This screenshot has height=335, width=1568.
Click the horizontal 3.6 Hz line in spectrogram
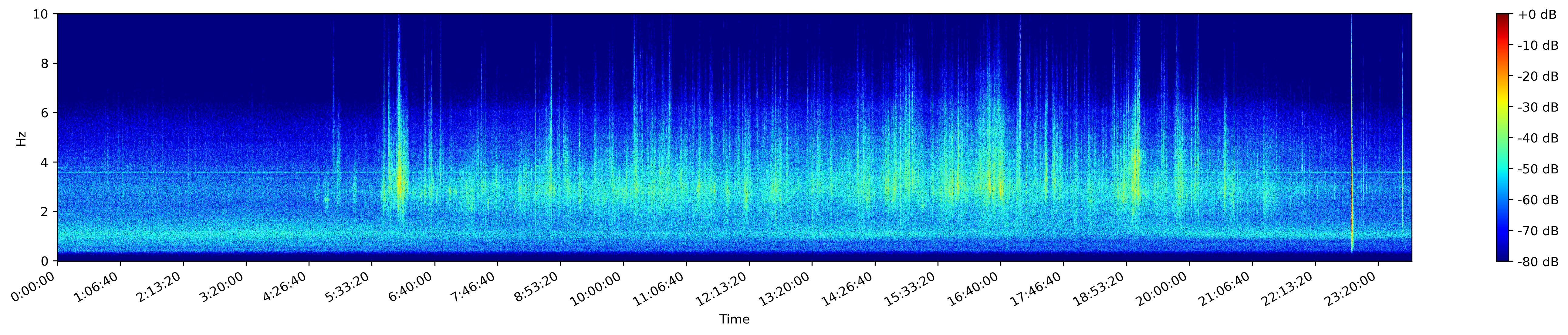click(735, 173)
